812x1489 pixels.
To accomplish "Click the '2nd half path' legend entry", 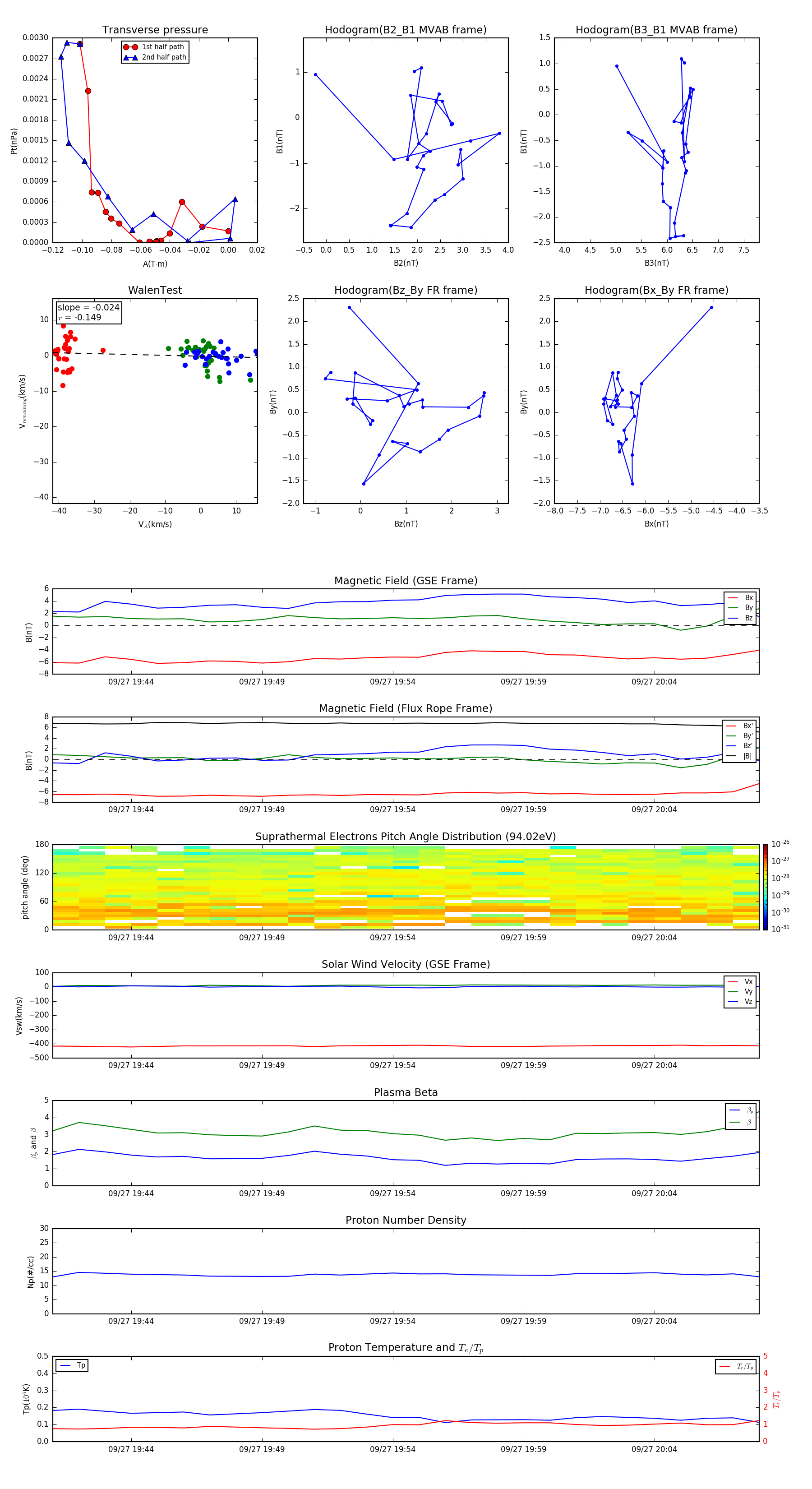I will point(155,57).
